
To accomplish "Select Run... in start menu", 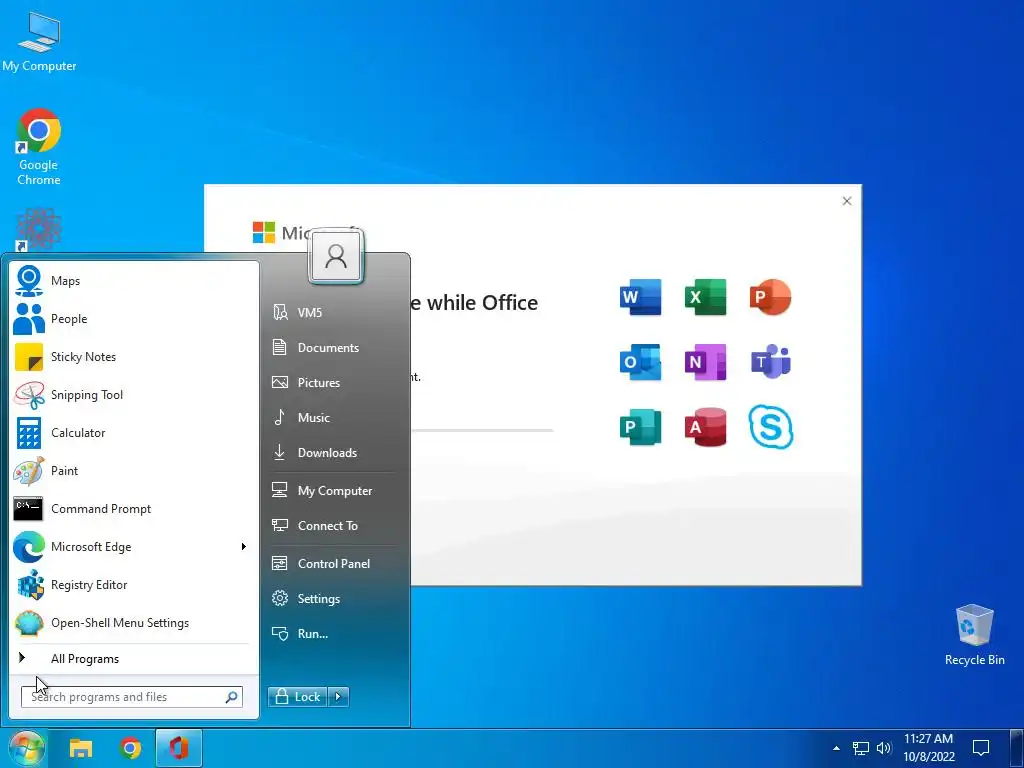I will click(x=333, y=633).
